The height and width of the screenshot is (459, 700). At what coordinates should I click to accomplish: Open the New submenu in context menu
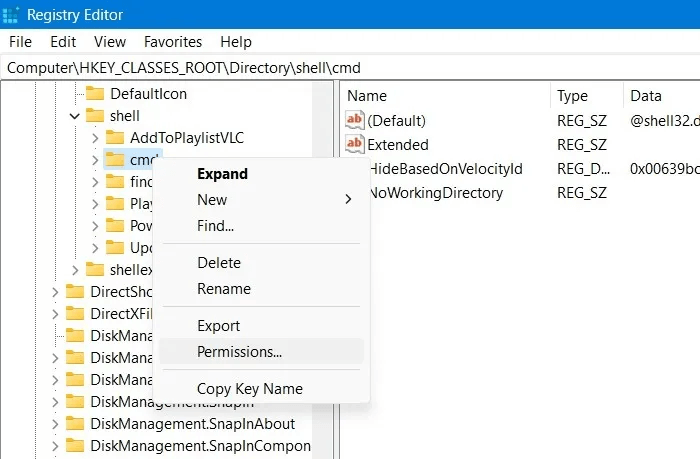(x=261, y=200)
